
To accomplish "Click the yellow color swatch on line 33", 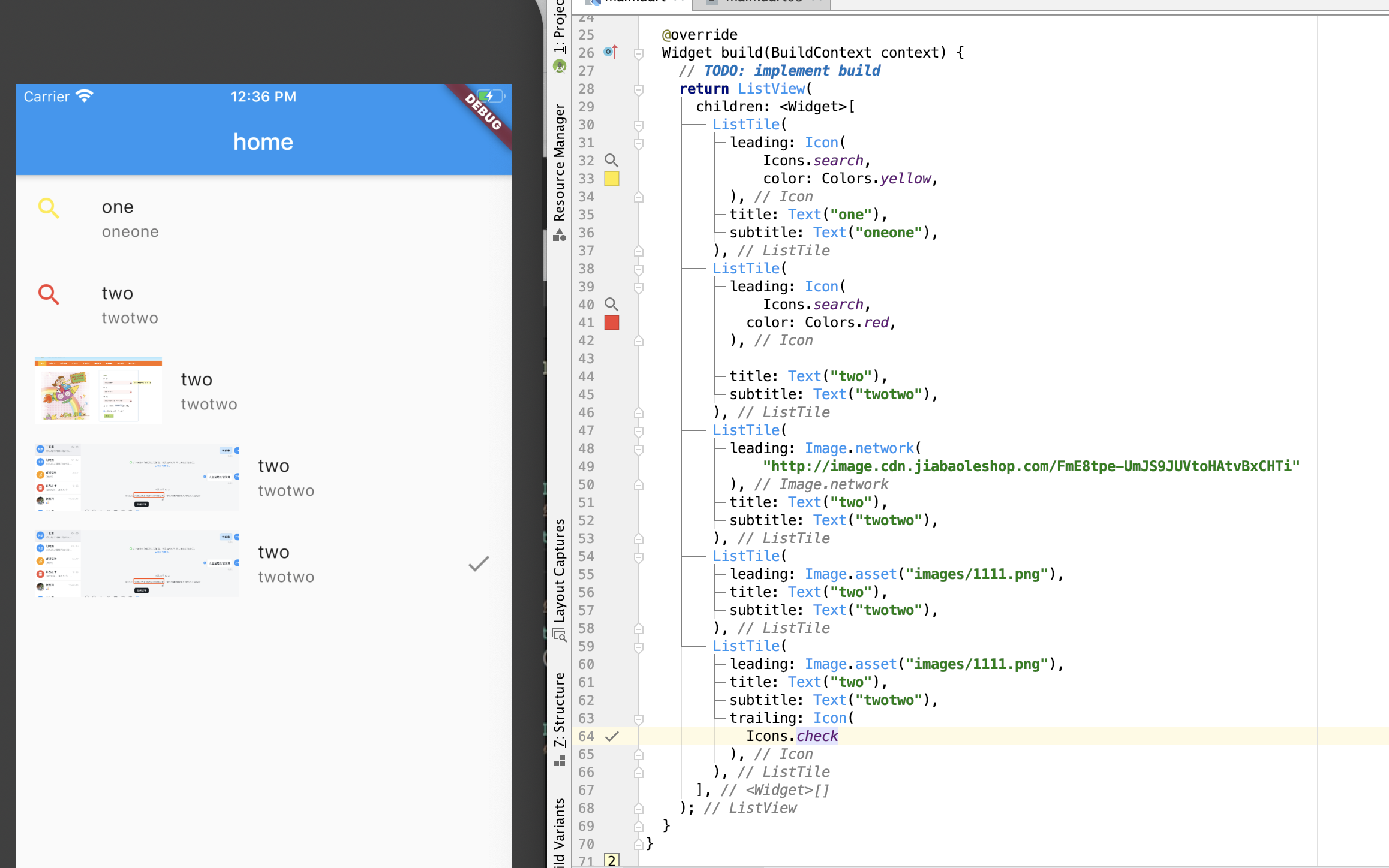I will point(612,179).
